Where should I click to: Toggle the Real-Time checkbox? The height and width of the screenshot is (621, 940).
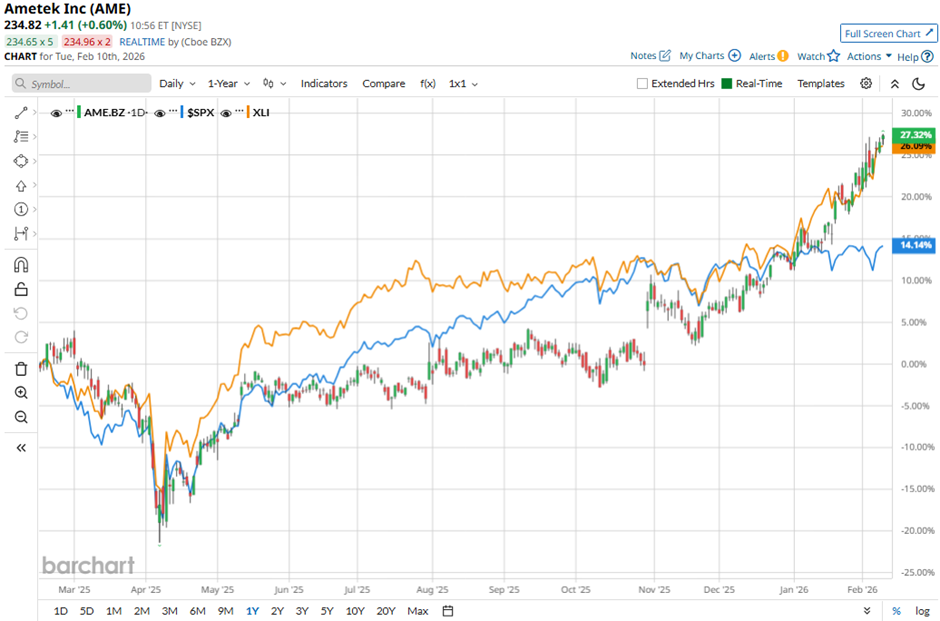[726, 84]
